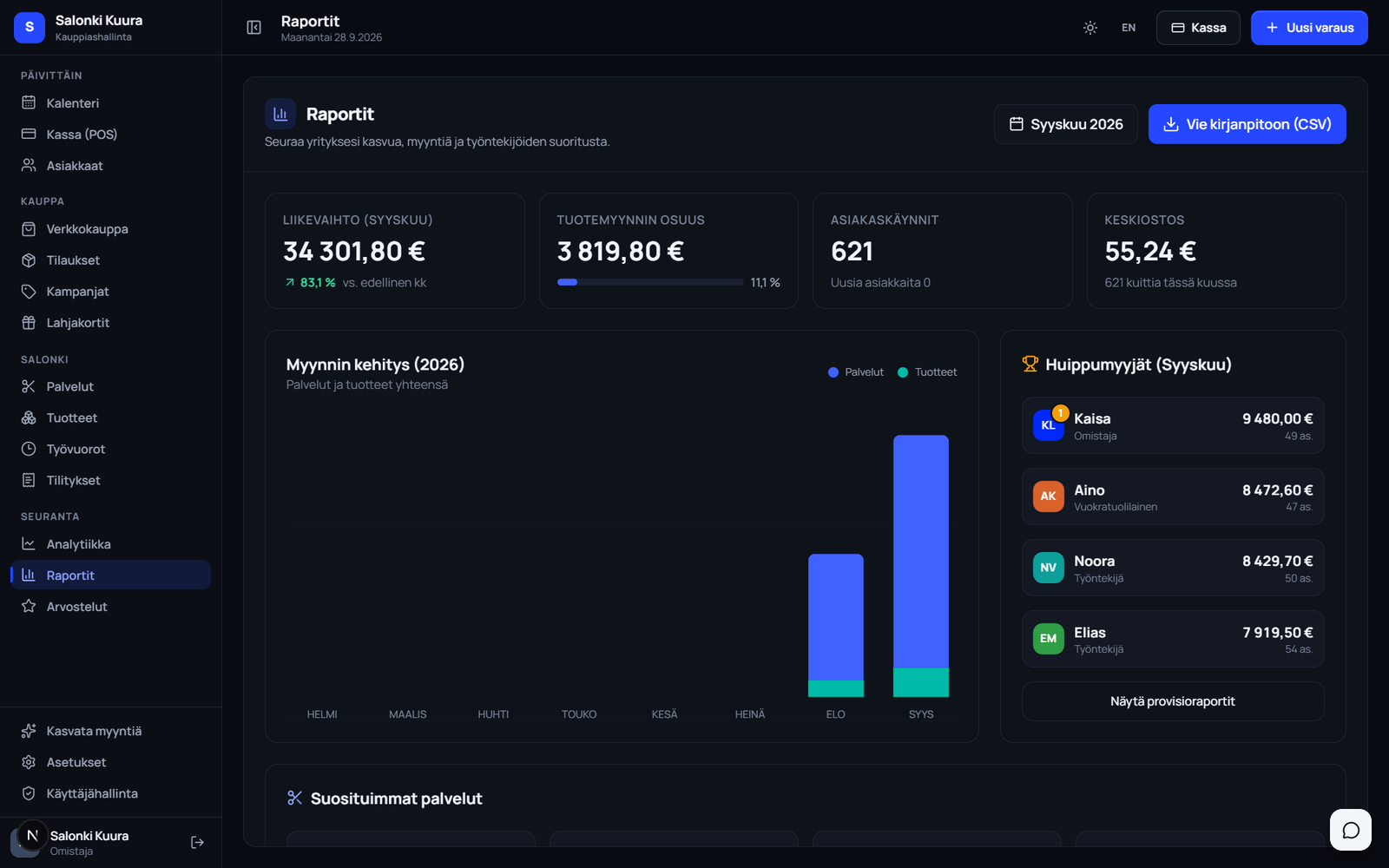Create a new booking with Uusi varaus

coord(1309,28)
